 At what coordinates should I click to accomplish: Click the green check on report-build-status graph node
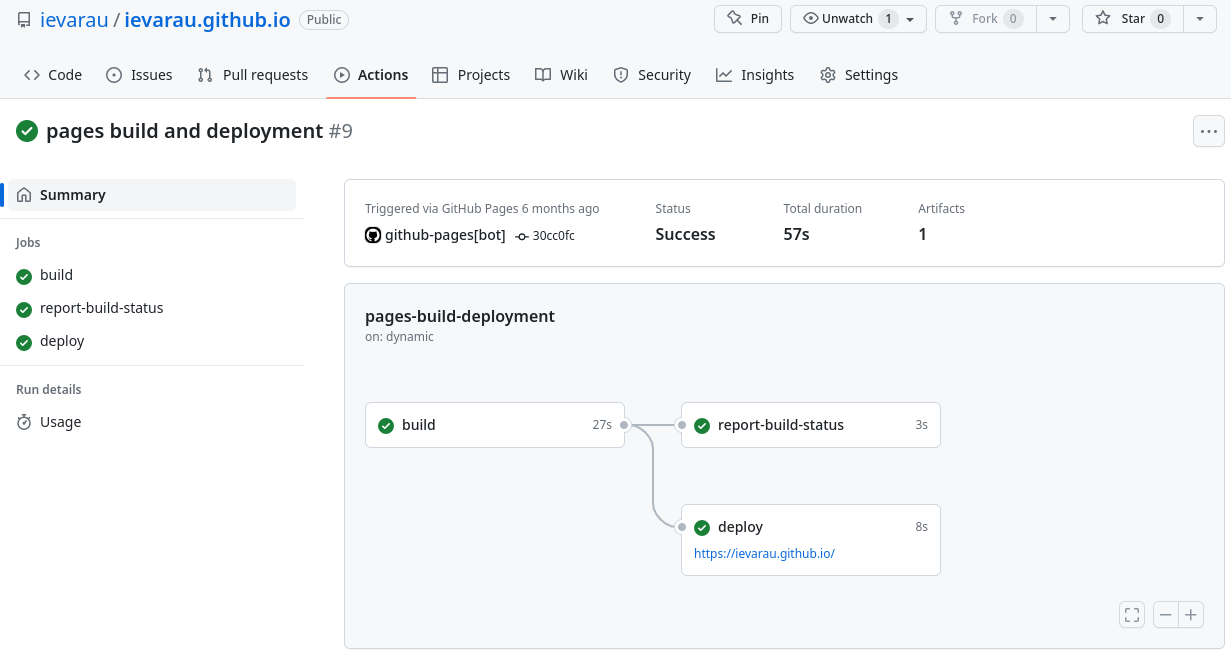(x=702, y=425)
